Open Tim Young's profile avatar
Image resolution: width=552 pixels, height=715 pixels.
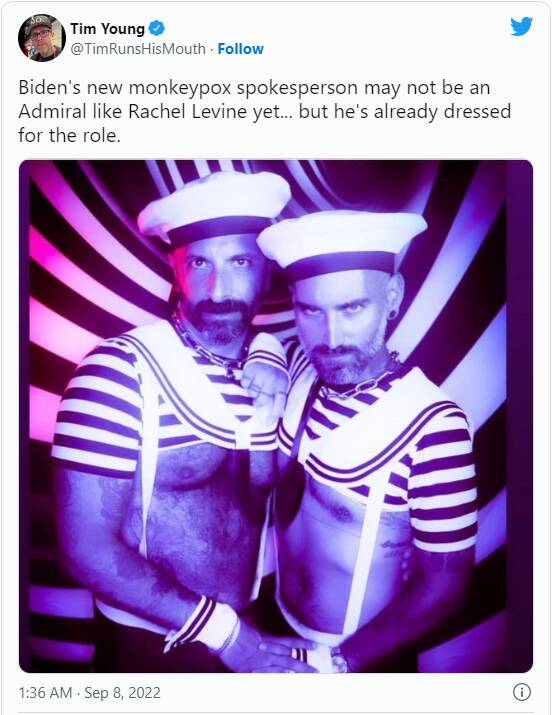click(x=41, y=37)
